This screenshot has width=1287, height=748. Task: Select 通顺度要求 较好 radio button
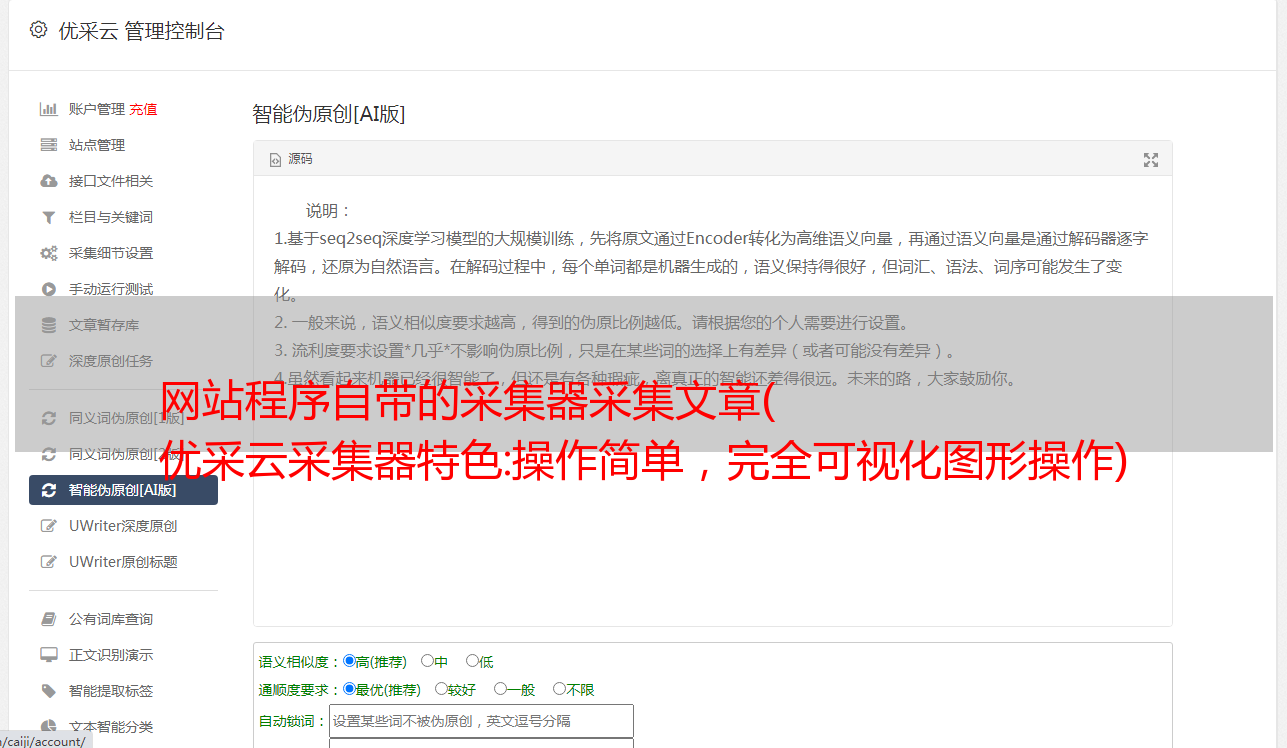coord(441,689)
